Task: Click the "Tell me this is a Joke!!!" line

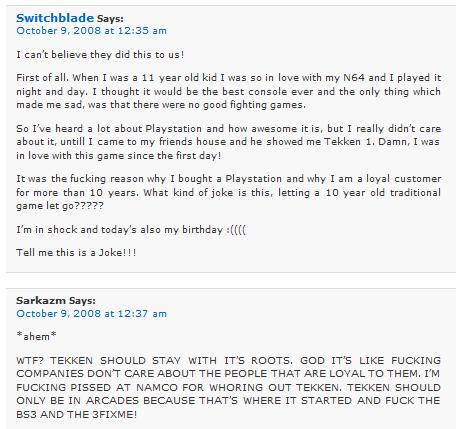Action: click(76, 252)
